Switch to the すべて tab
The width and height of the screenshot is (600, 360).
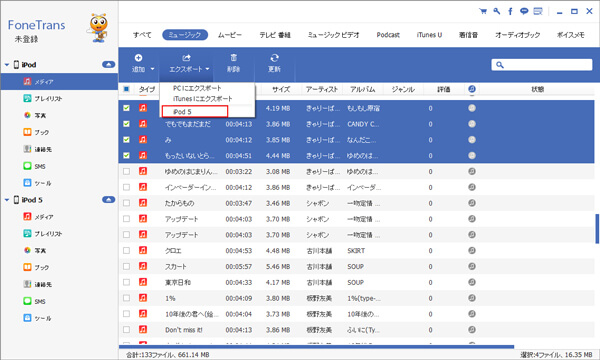point(142,35)
